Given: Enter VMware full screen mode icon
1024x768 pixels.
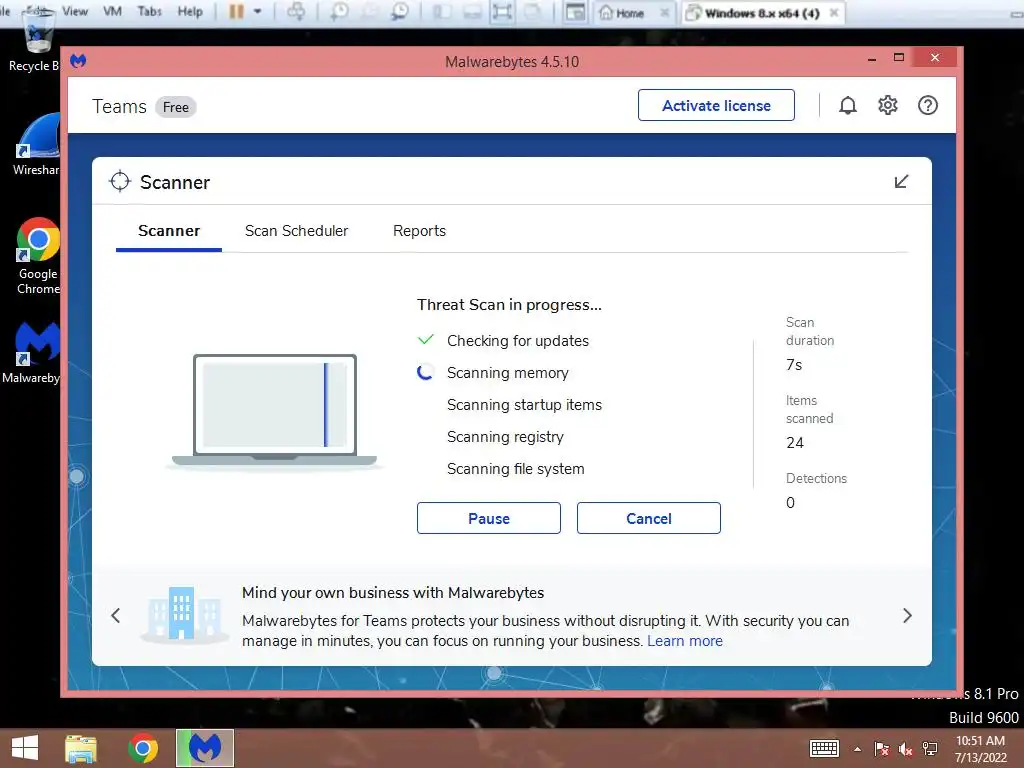Looking at the screenshot, I should [502, 12].
